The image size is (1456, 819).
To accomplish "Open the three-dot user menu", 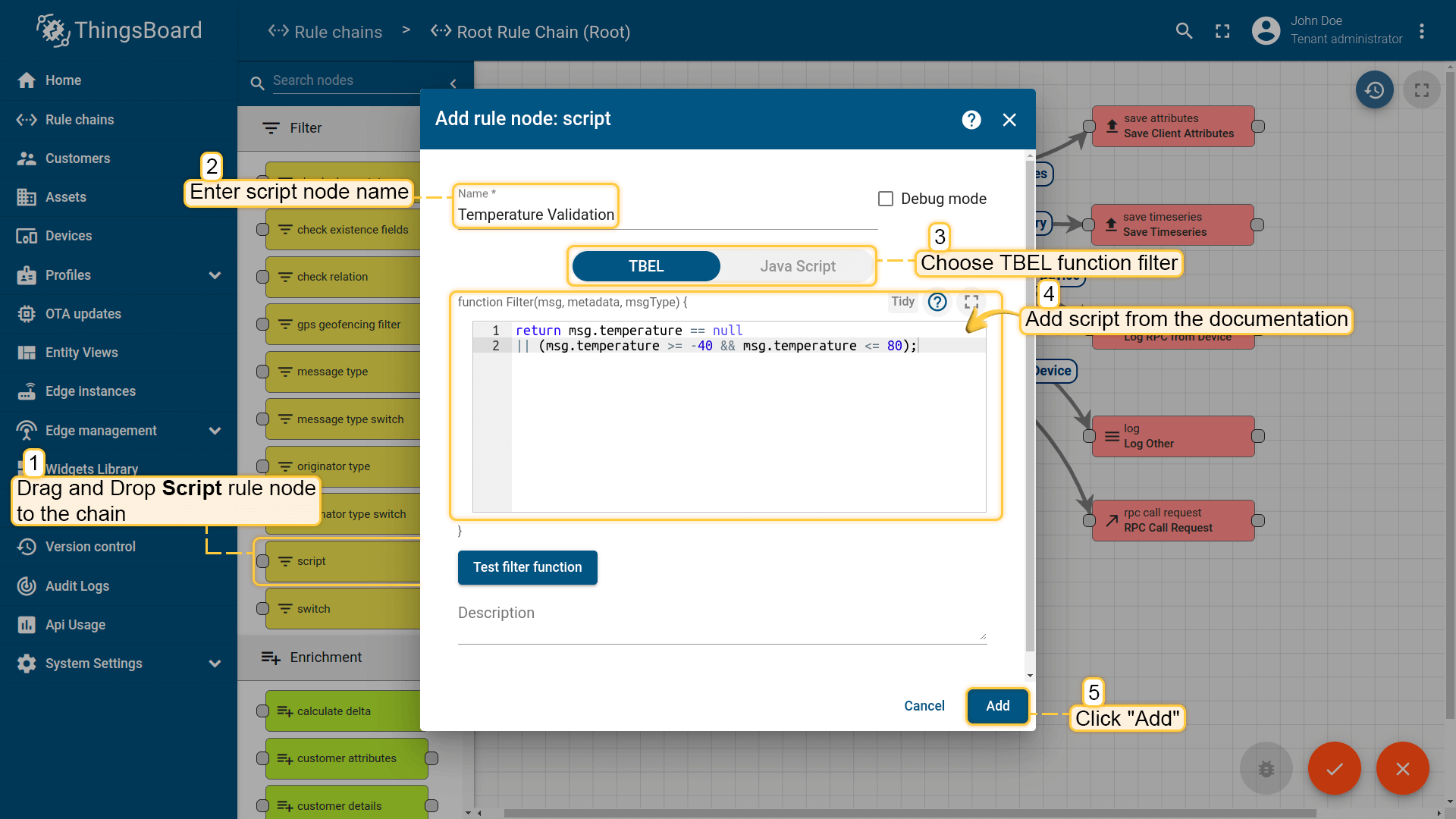I will click(x=1422, y=31).
